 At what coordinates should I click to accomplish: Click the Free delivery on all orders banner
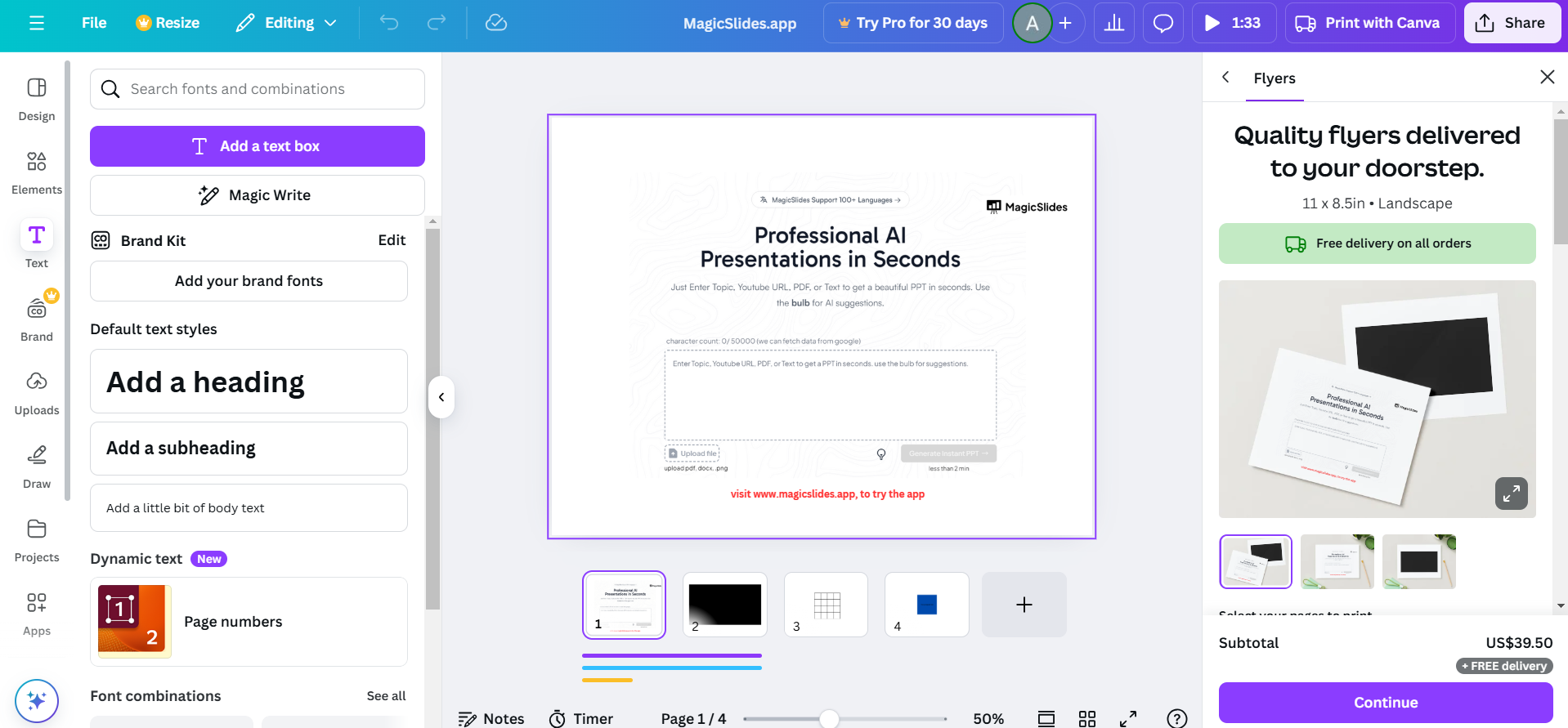point(1378,243)
